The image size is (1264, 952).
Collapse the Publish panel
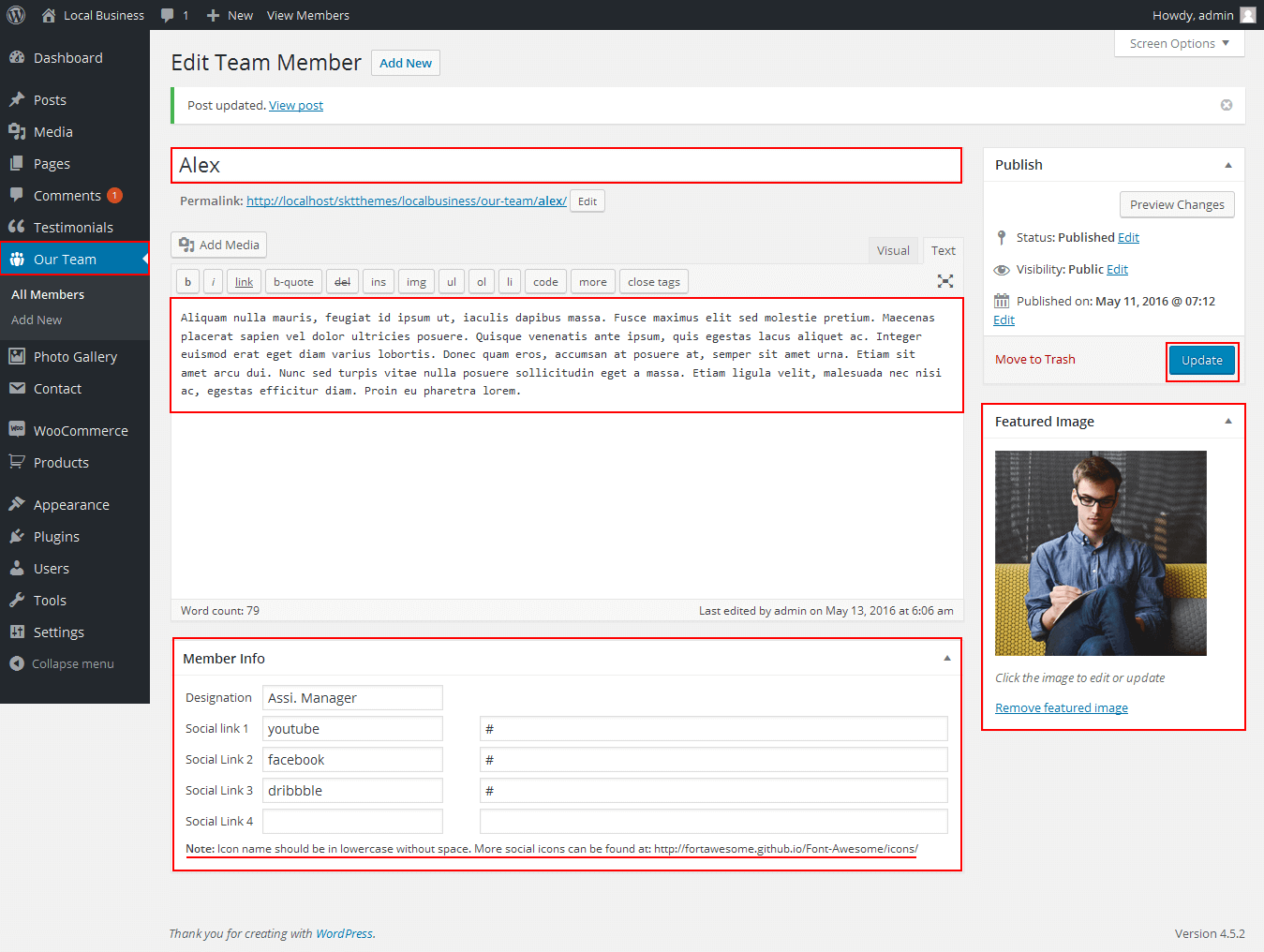(1227, 165)
